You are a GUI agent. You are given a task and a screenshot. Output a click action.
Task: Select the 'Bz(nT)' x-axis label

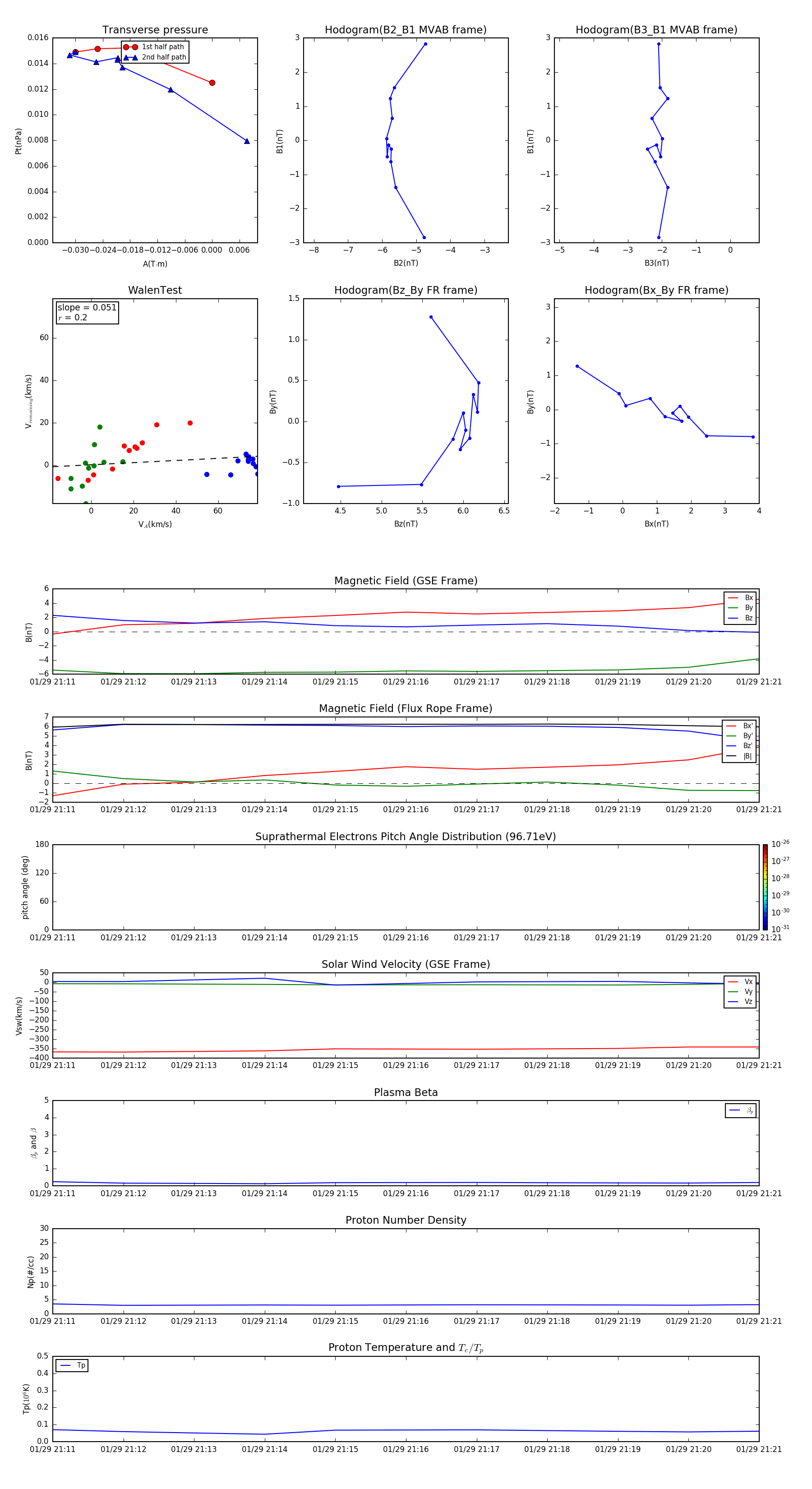[406, 524]
